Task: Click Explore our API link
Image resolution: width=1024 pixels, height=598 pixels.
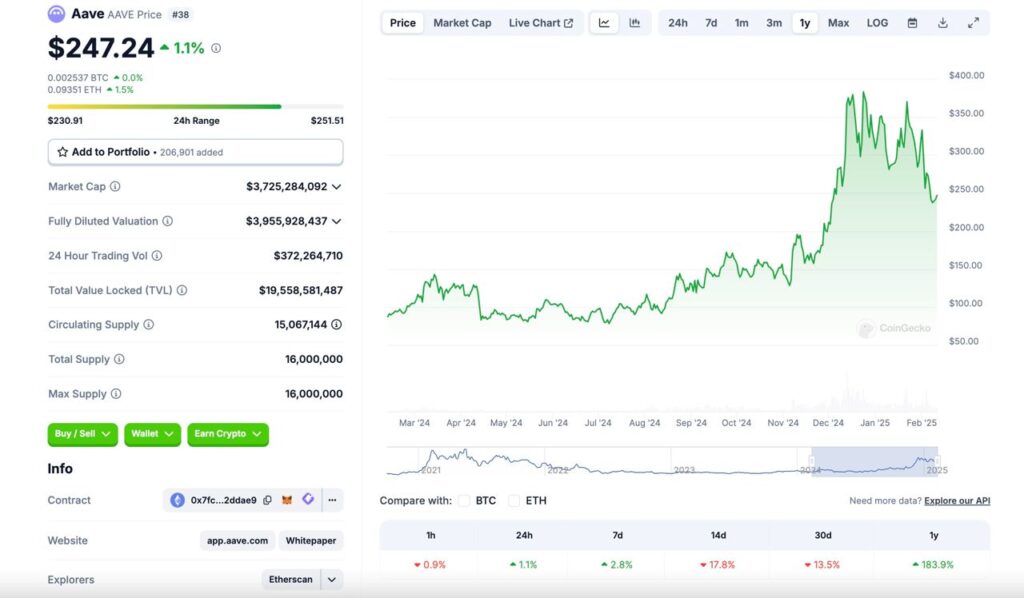Action: click(957, 501)
